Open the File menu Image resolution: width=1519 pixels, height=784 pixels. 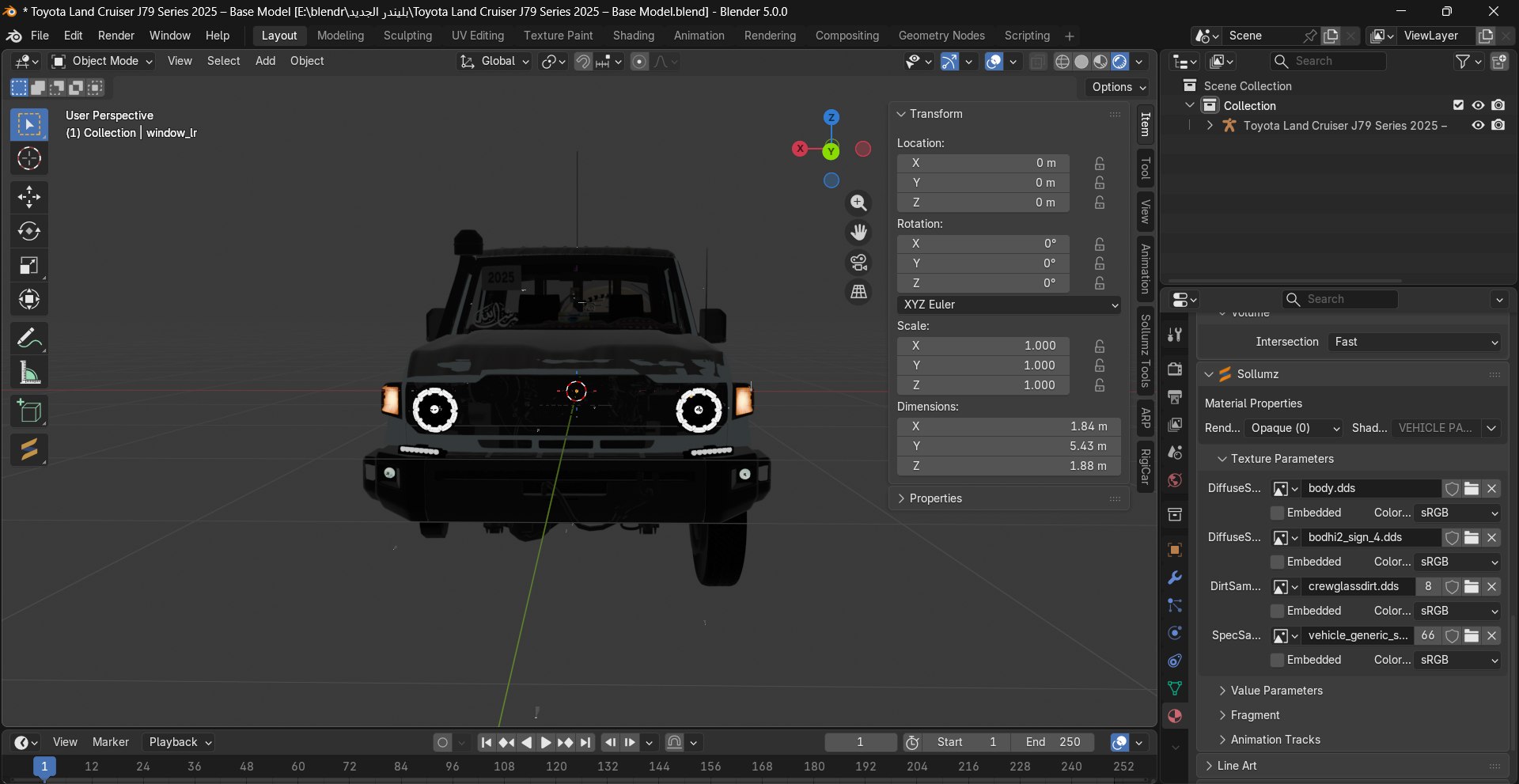pos(40,36)
